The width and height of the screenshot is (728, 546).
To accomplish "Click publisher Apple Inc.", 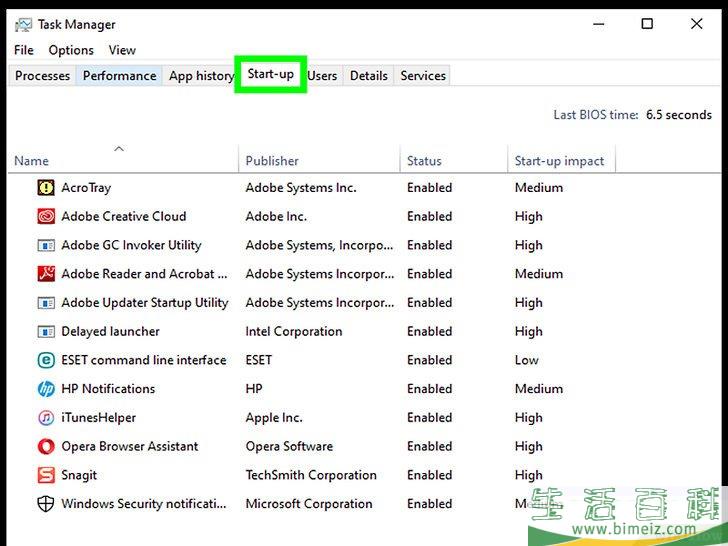I will tap(274, 418).
